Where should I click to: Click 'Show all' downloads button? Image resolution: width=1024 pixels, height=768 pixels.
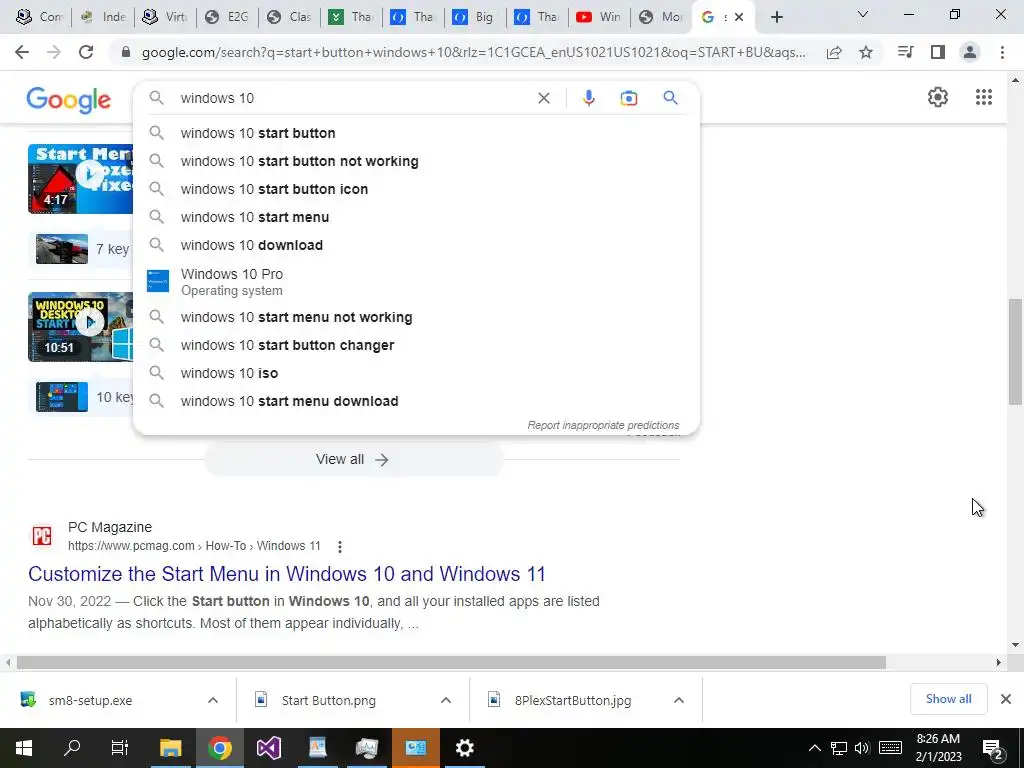(948, 699)
